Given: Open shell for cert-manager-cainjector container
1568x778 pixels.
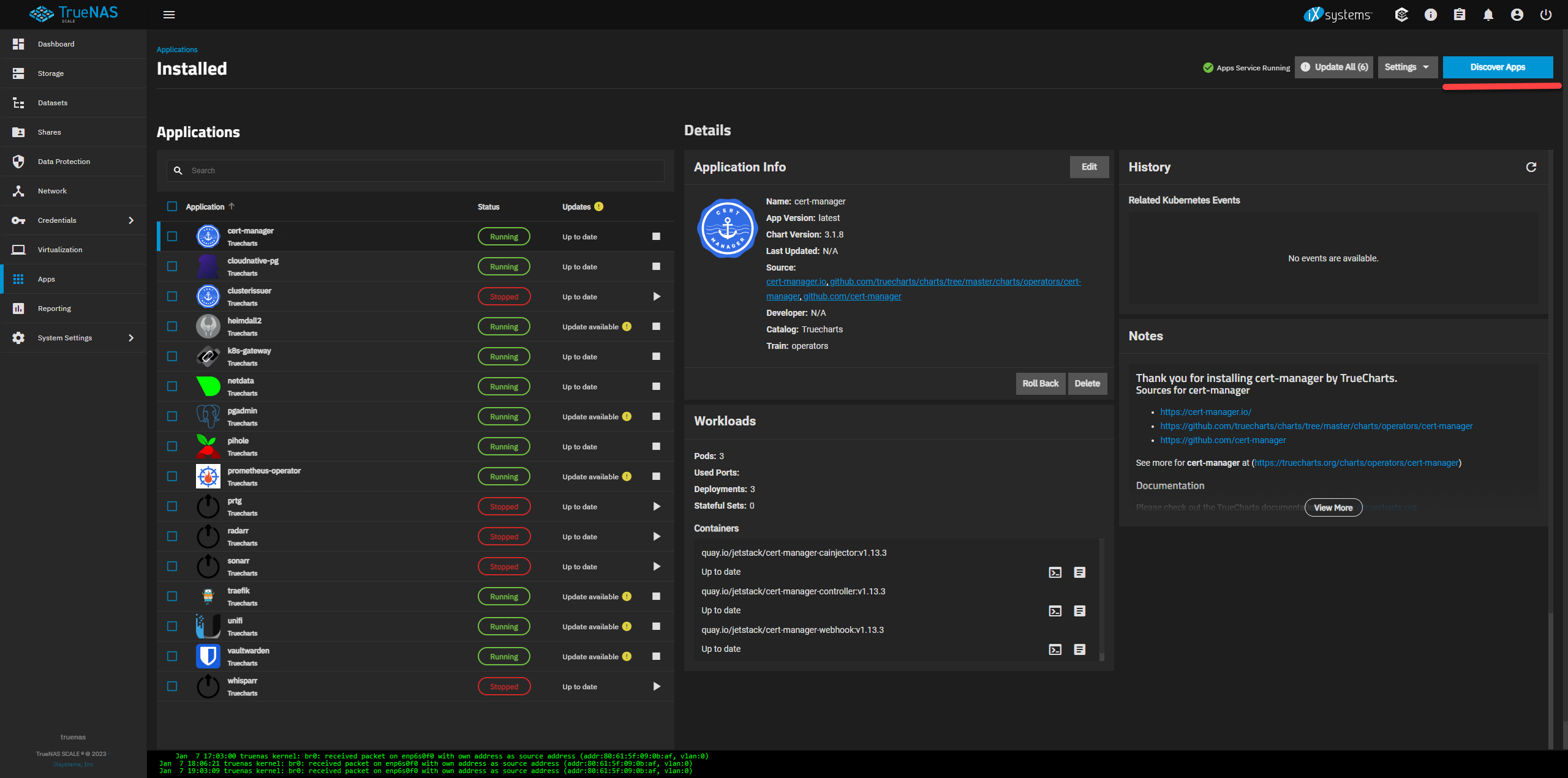Looking at the screenshot, I should click(1055, 572).
